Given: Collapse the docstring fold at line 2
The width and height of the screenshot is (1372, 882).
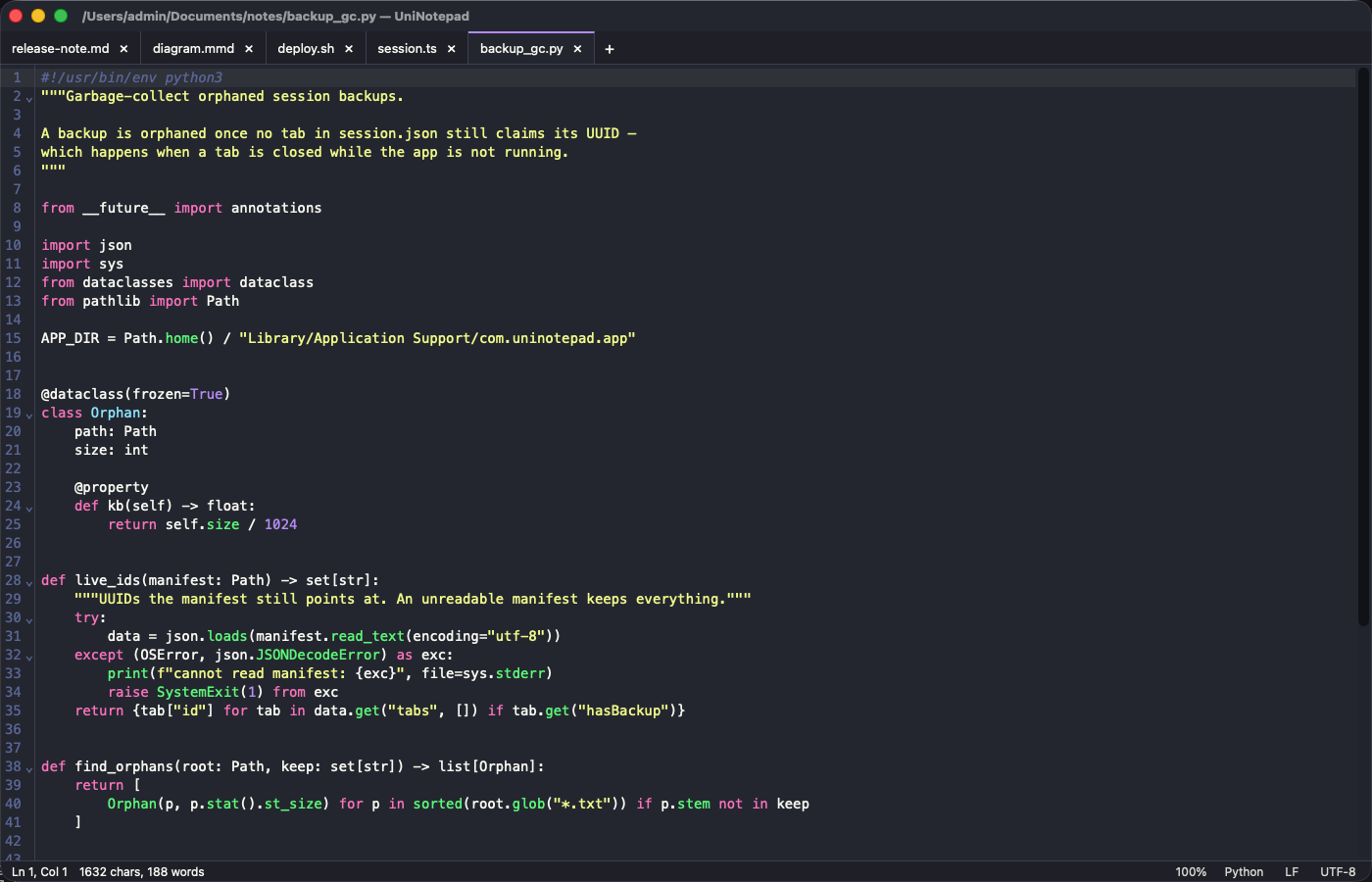Looking at the screenshot, I should (x=29, y=98).
